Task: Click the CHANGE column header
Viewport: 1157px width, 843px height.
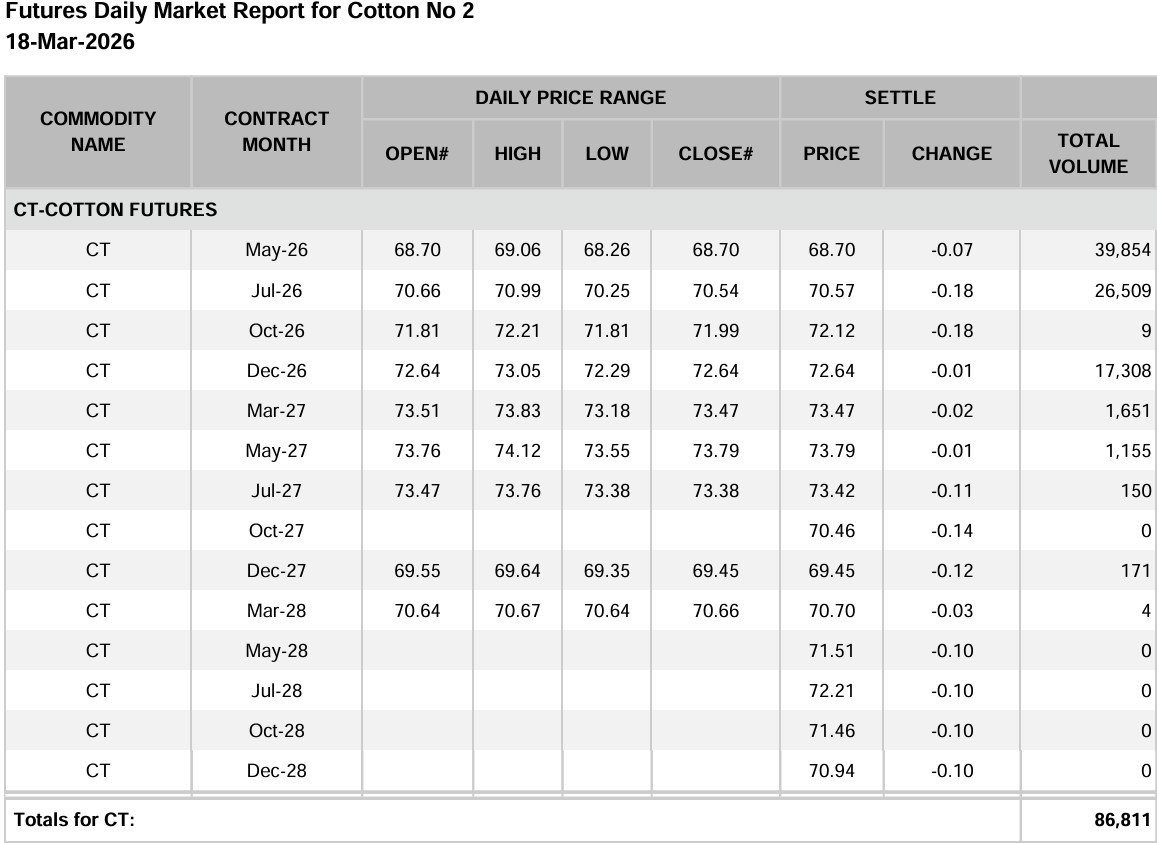Action: click(x=951, y=154)
